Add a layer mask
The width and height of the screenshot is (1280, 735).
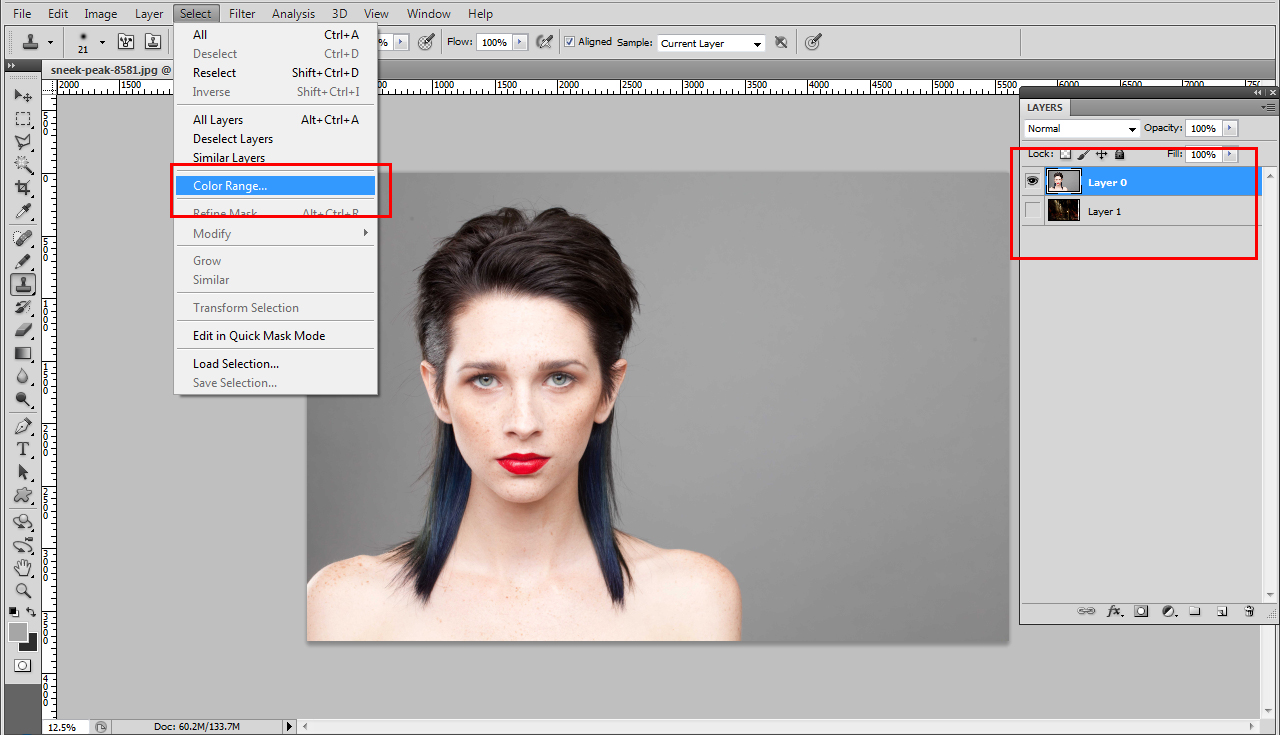coord(1141,611)
